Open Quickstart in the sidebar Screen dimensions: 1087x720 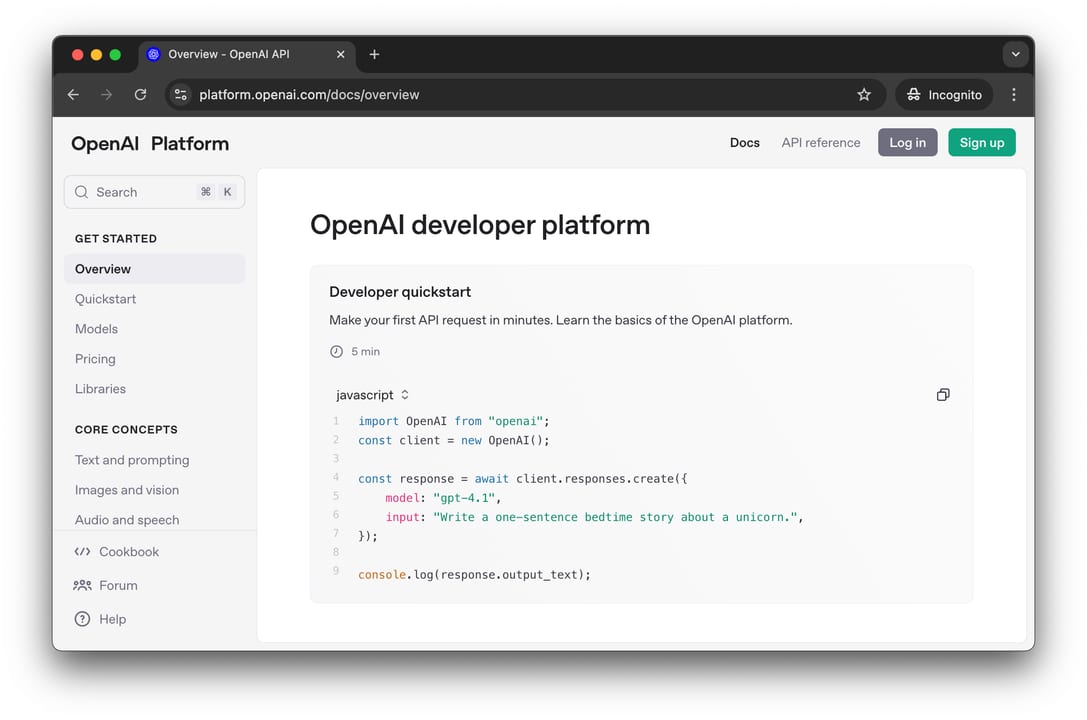[x=105, y=299]
